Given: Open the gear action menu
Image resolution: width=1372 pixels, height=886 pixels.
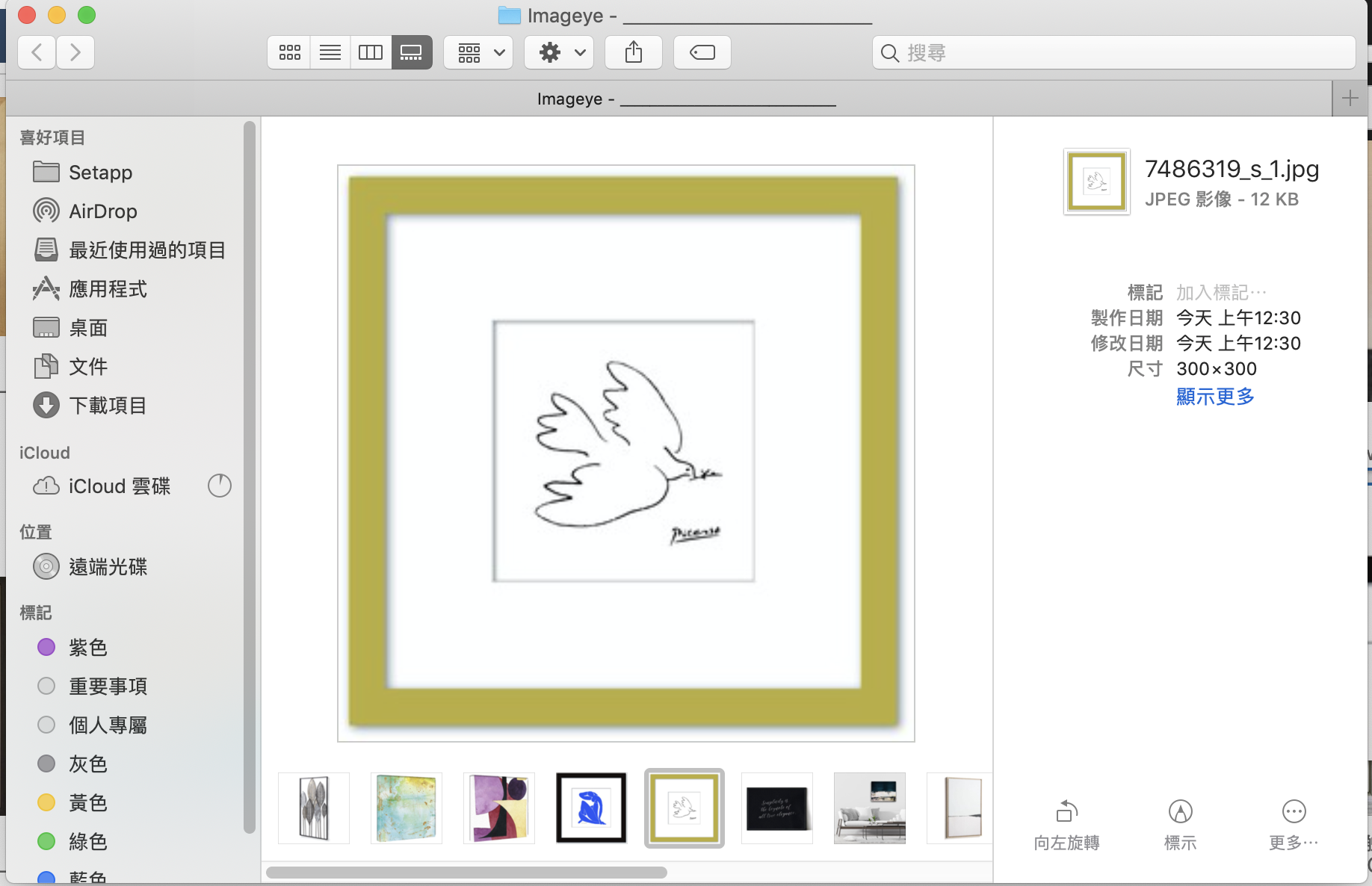Looking at the screenshot, I should pyautogui.click(x=559, y=52).
